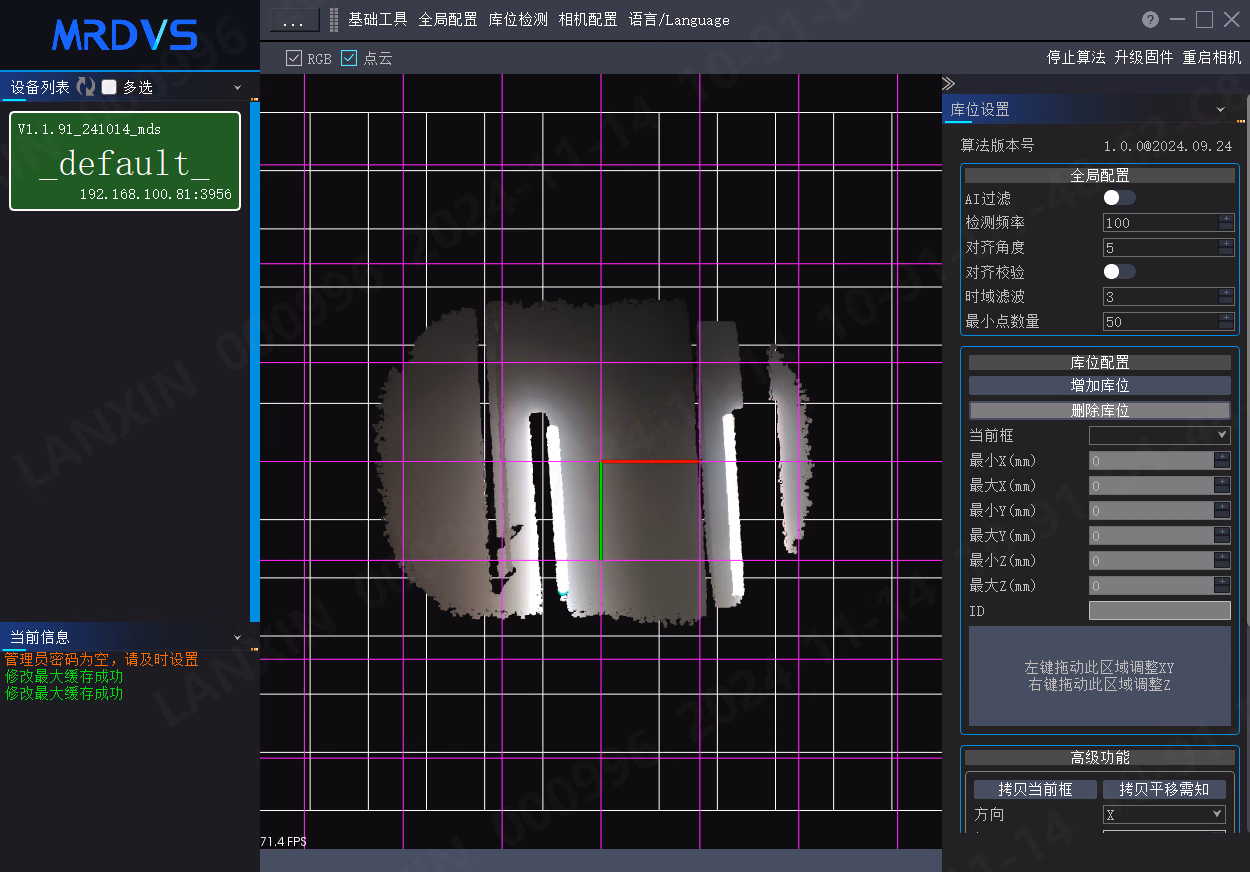Screen dimensions: 1250x872
Task: Toggle the 点云 checkbox
Action: [349, 58]
